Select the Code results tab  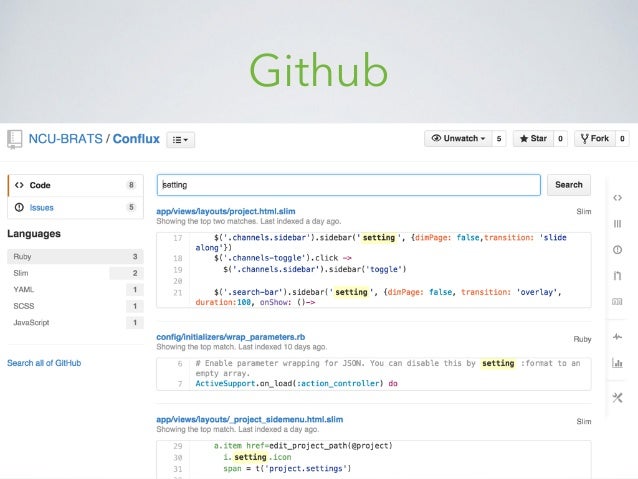pyautogui.click(x=76, y=185)
